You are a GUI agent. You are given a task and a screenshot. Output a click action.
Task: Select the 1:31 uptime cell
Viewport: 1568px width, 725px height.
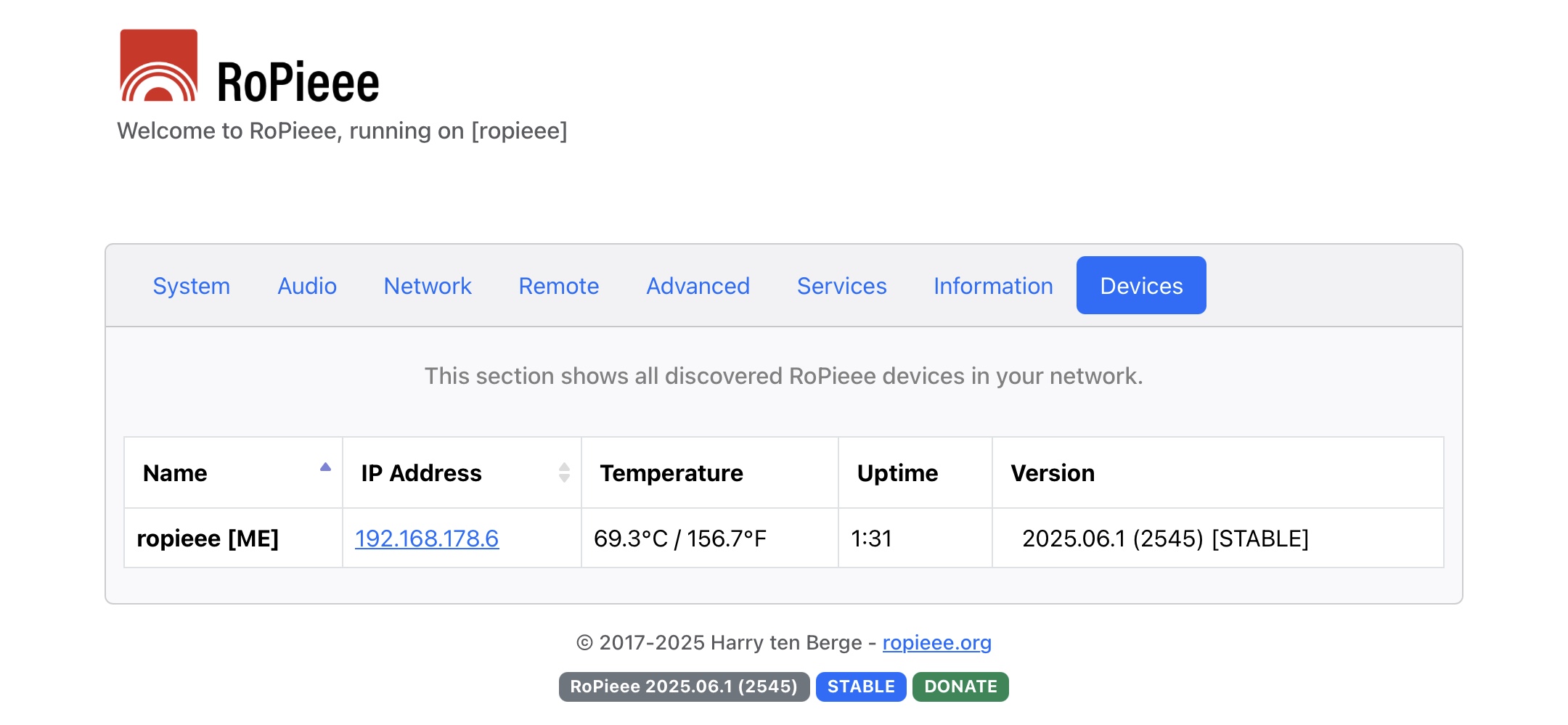pyautogui.click(x=915, y=538)
